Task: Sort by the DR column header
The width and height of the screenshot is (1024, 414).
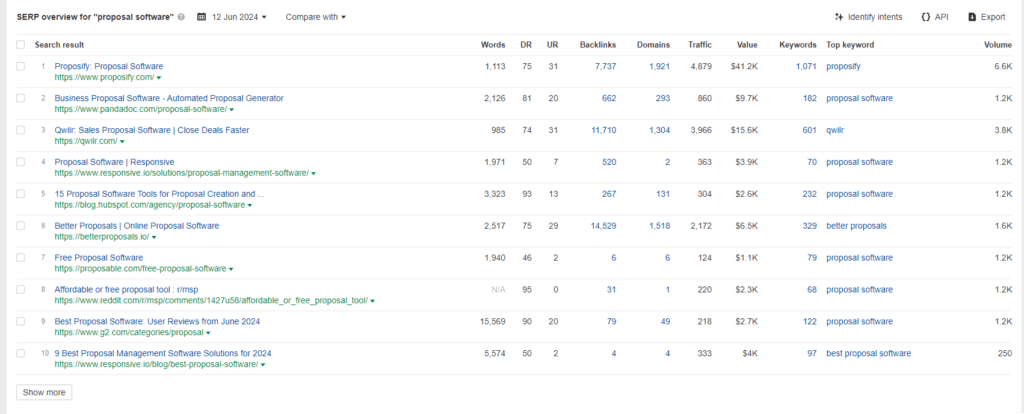Action: click(x=526, y=45)
